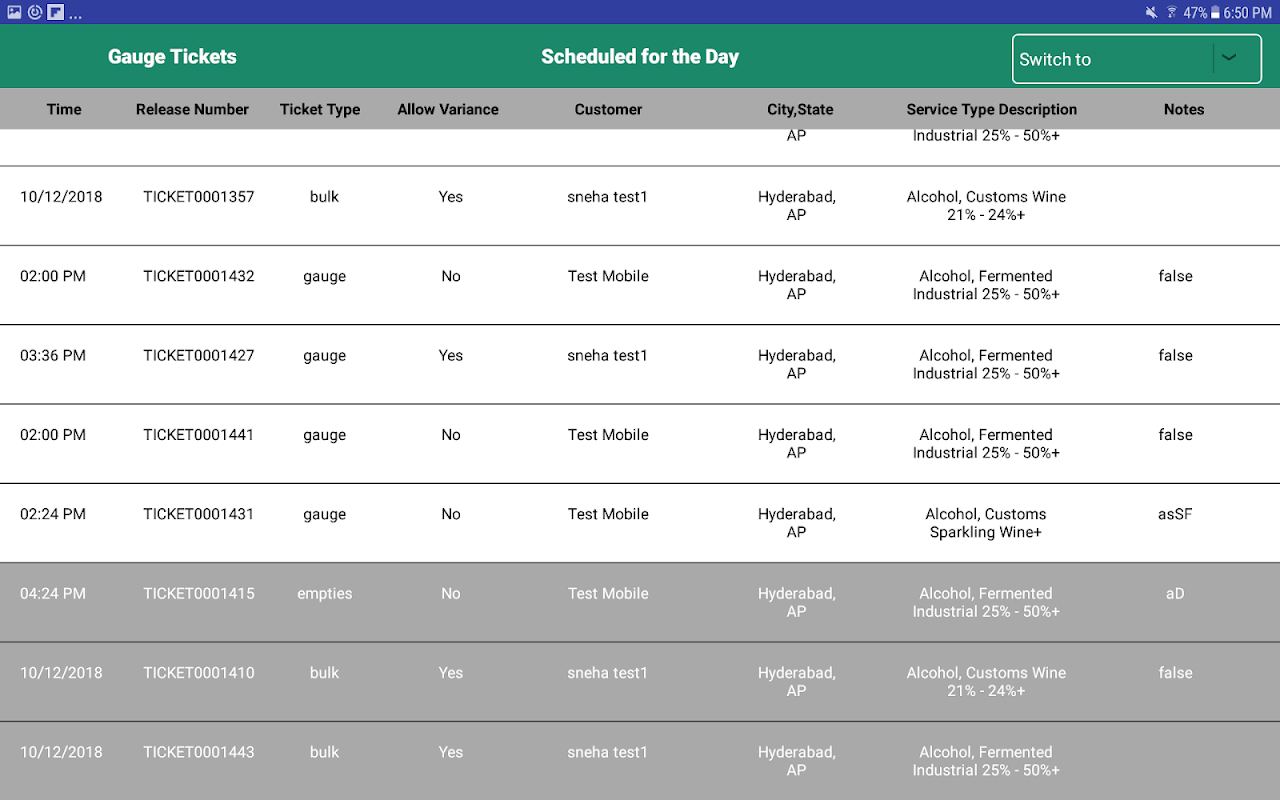The image size is (1280, 800).
Task: Select the Scheduled for the Day heading
Action: click(640, 57)
